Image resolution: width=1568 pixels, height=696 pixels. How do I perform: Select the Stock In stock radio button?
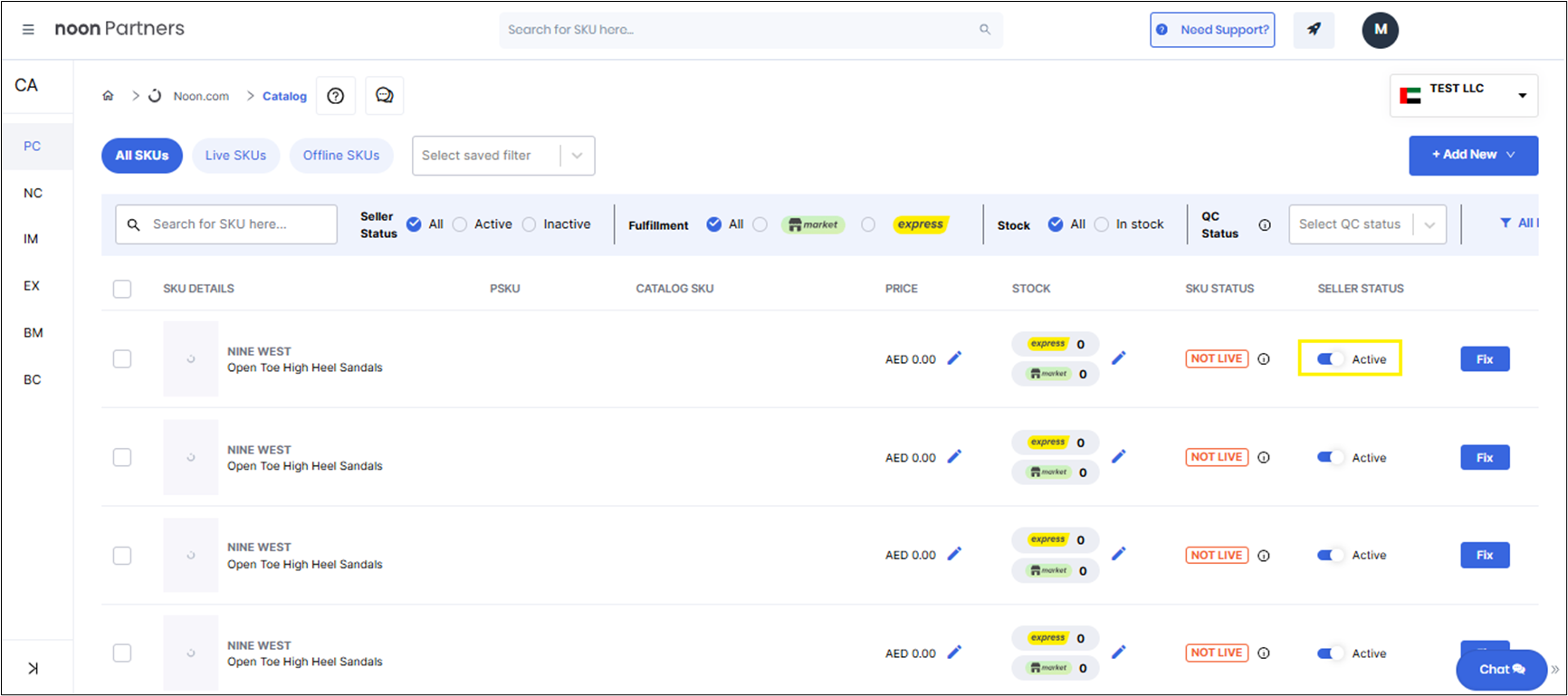[x=1101, y=224]
